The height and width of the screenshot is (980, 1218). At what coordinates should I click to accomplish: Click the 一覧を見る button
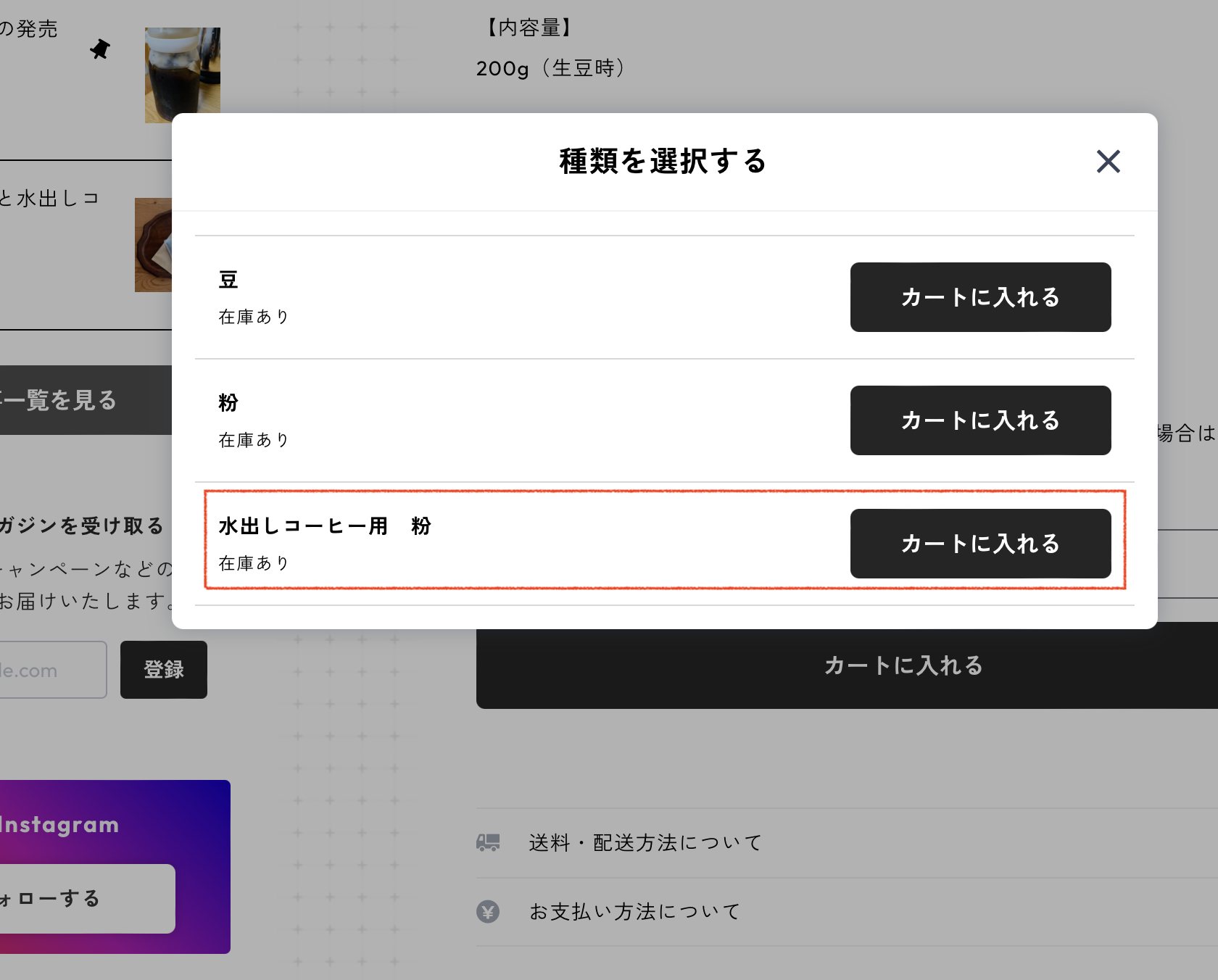[86, 400]
